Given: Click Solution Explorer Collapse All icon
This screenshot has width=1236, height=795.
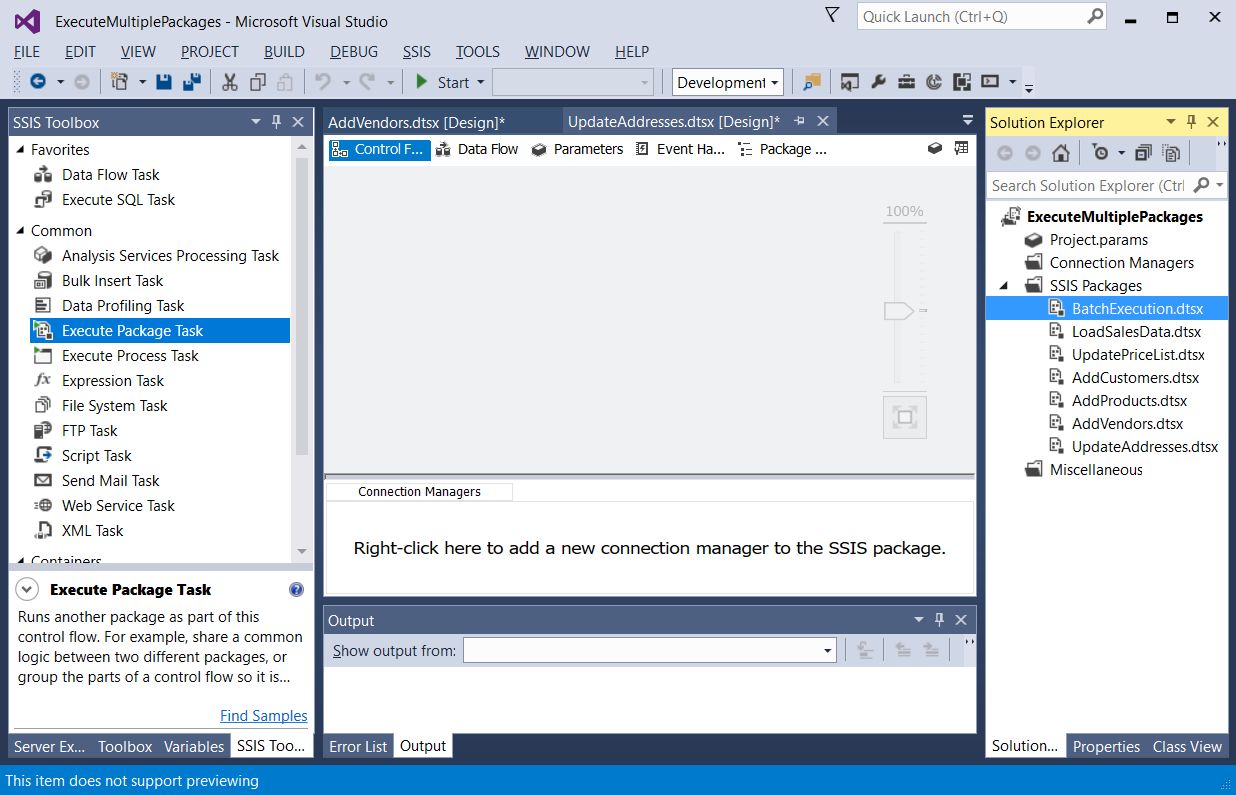Looking at the screenshot, I should point(1144,153).
